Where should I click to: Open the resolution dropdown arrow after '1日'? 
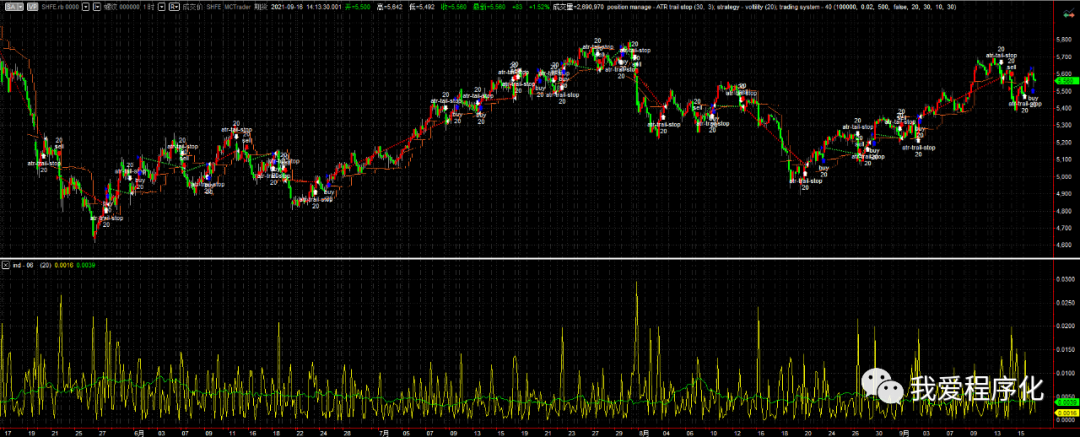[x=162, y=6]
